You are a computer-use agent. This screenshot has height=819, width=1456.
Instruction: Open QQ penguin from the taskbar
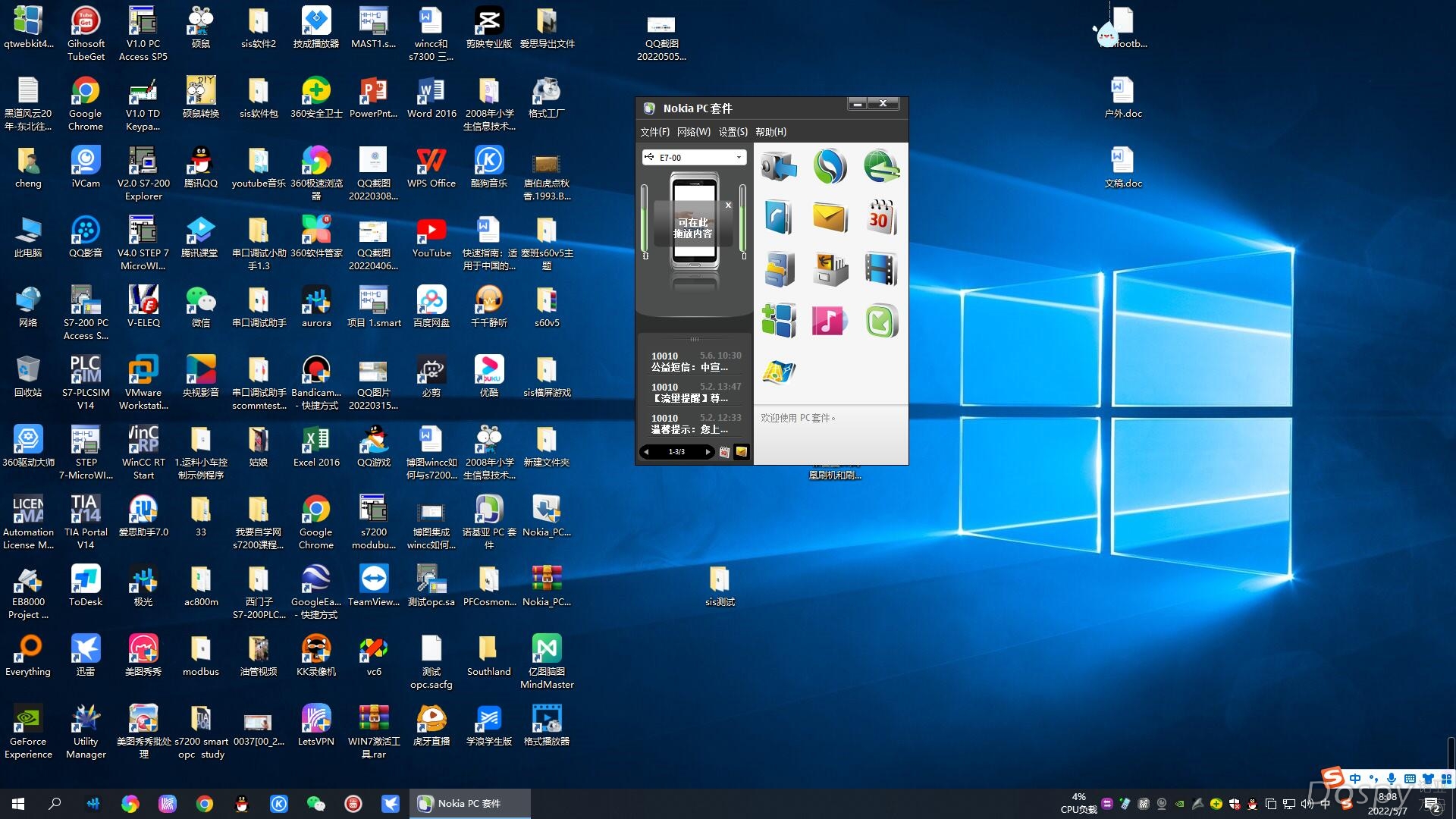pos(242,803)
